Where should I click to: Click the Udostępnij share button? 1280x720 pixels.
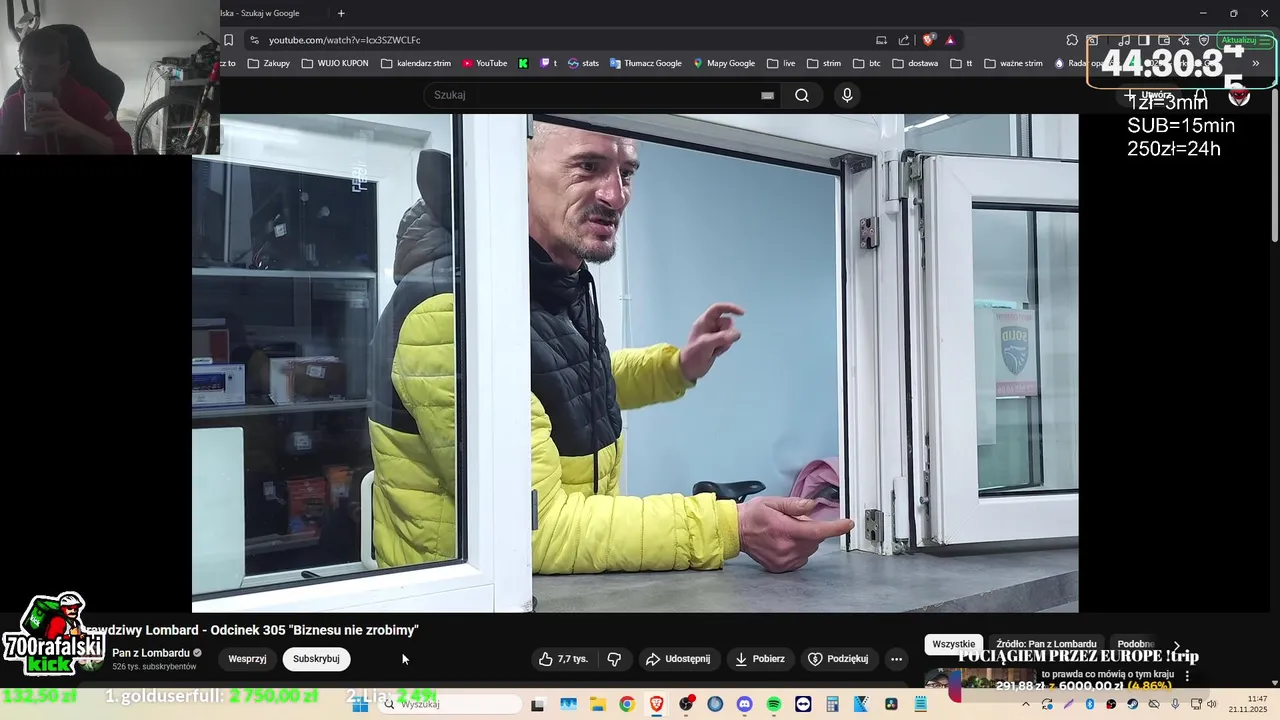click(678, 659)
